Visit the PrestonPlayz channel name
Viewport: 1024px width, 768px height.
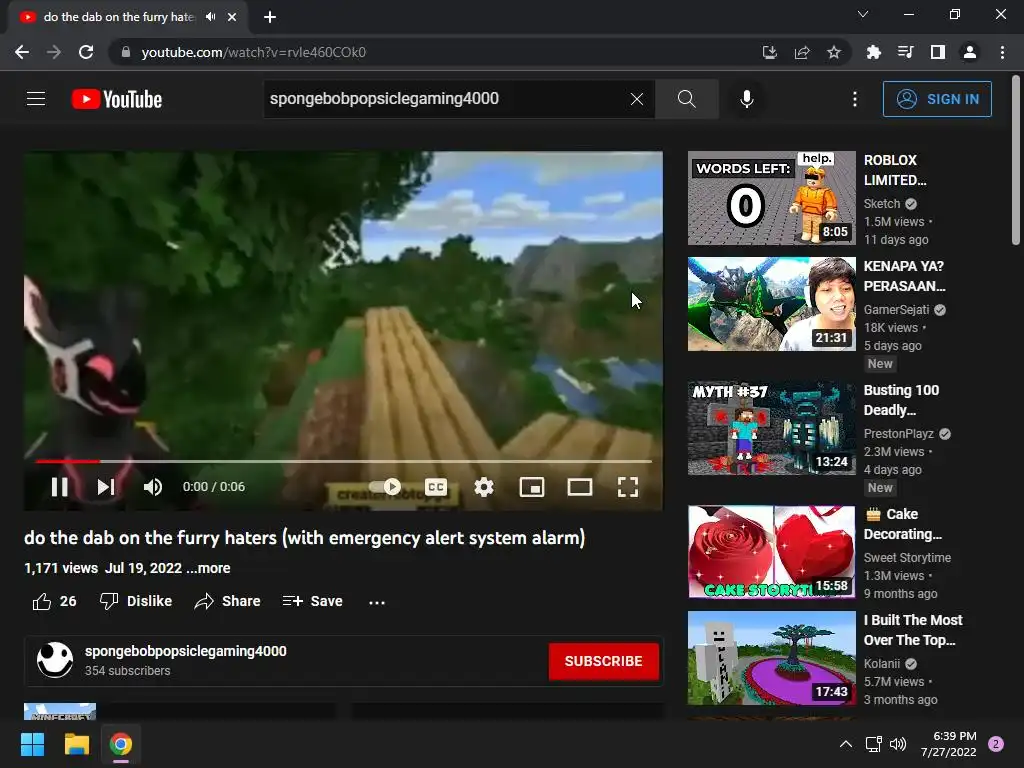[899, 434]
